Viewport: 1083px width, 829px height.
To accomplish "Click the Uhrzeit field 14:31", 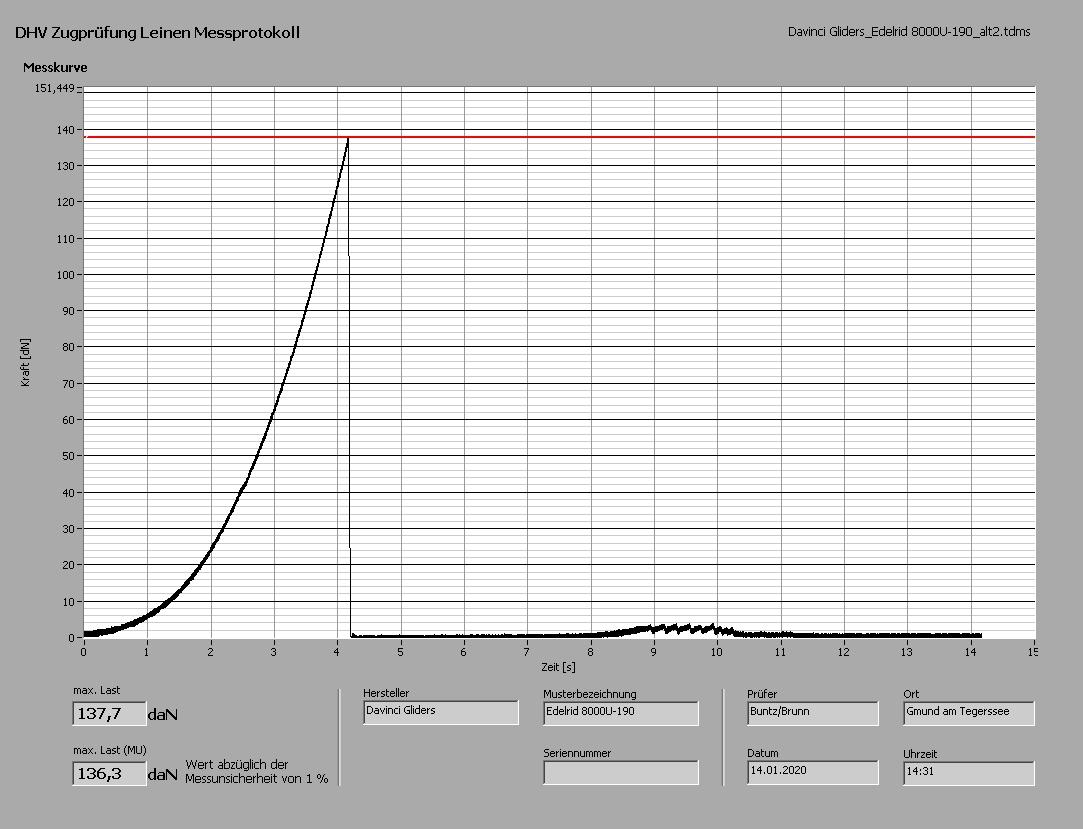I will [x=969, y=773].
